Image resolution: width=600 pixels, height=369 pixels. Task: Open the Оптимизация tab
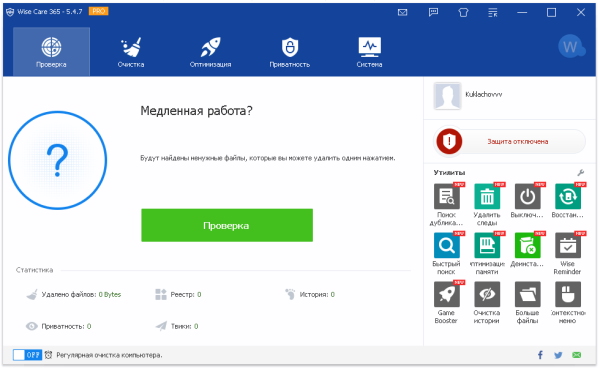tap(210, 52)
